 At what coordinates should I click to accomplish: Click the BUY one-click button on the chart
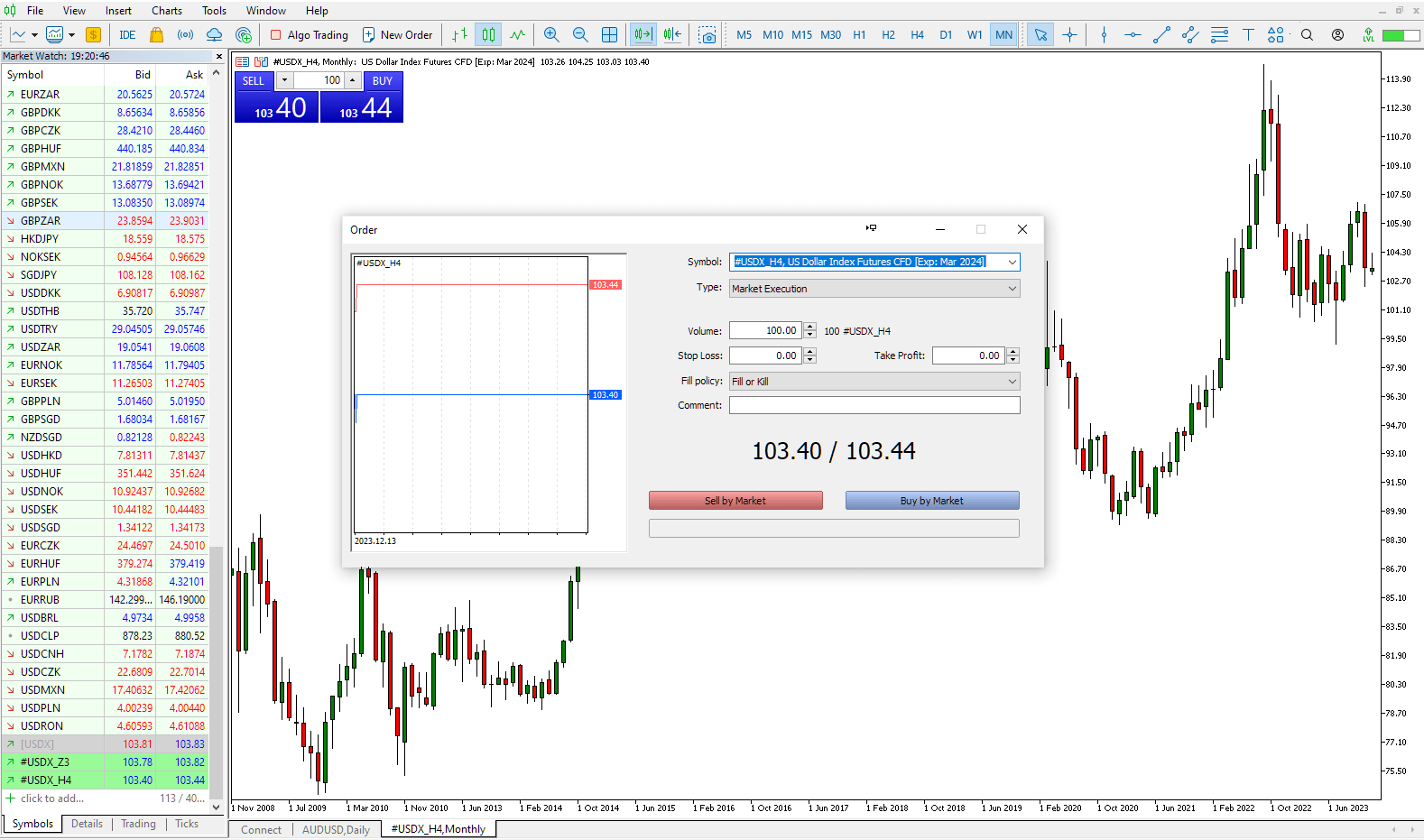383,80
